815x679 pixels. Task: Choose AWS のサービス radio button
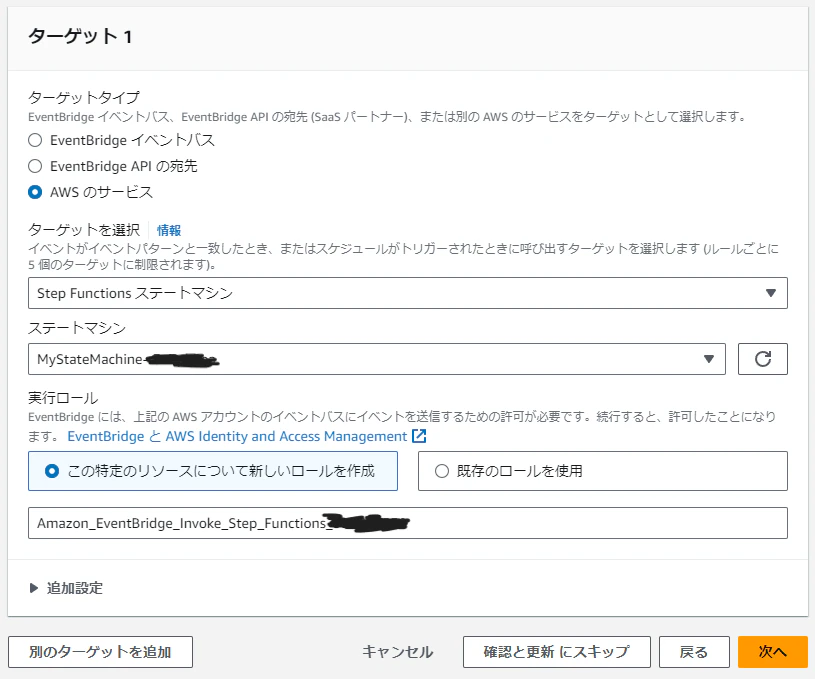(x=35, y=192)
